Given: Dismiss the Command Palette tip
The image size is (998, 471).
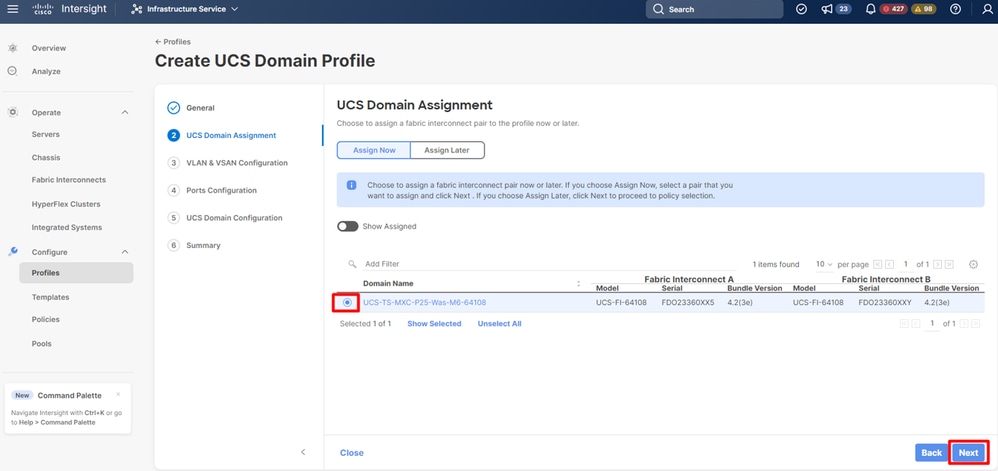Looking at the screenshot, I should point(118,394).
